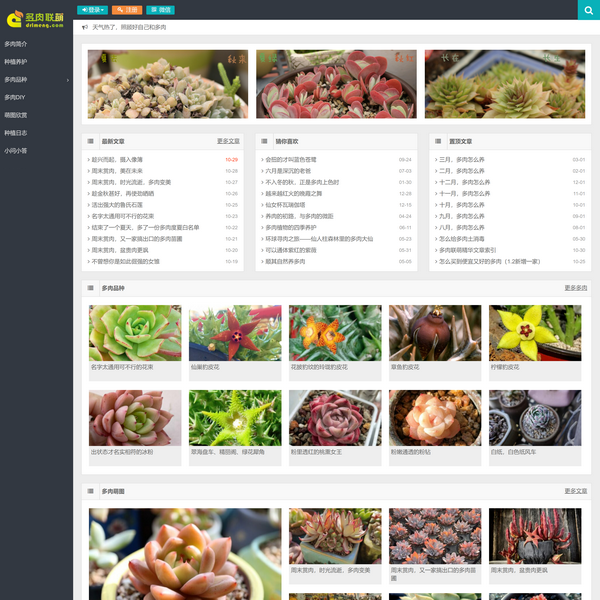Screen dimensions: 600x600
Task: Click list icon beside 猜你喜欢 heading
Action: pos(265,141)
